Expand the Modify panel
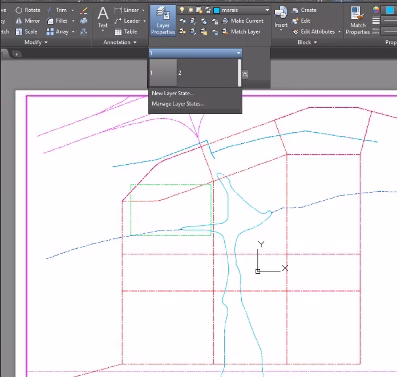Viewport: 398px width, 378px height. tap(36, 42)
